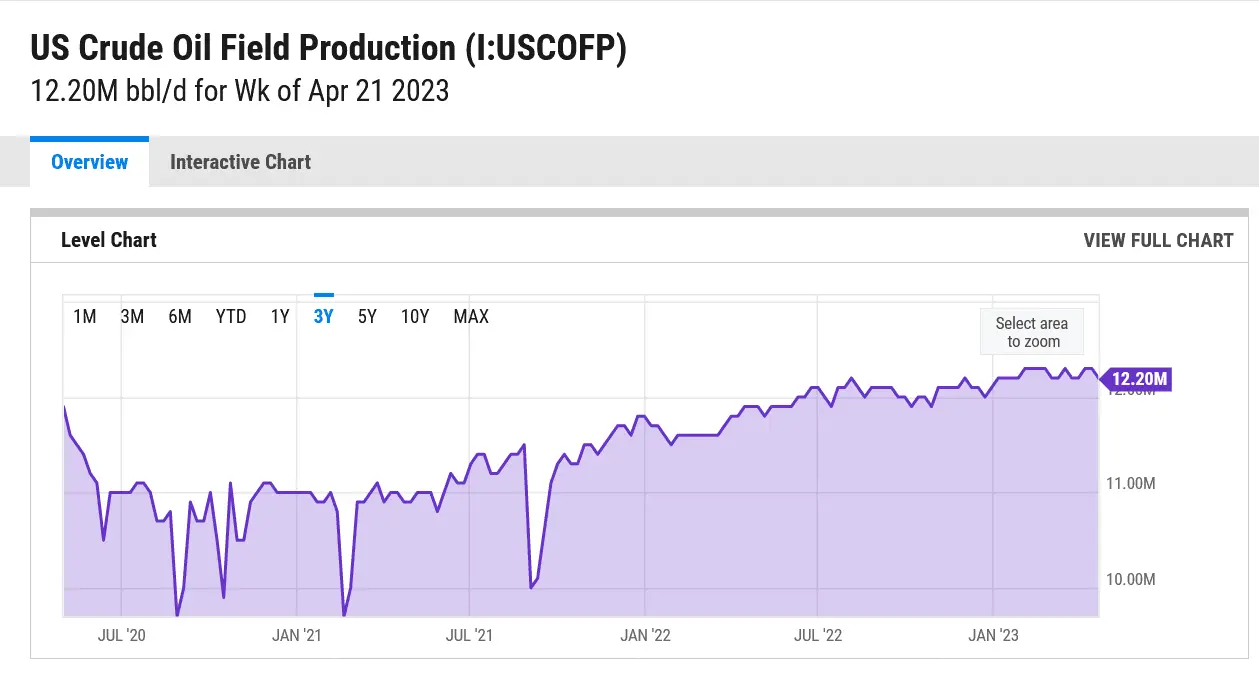The image size is (1259, 684).
Task: Select the 5Y time range
Action: click(367, 317)
